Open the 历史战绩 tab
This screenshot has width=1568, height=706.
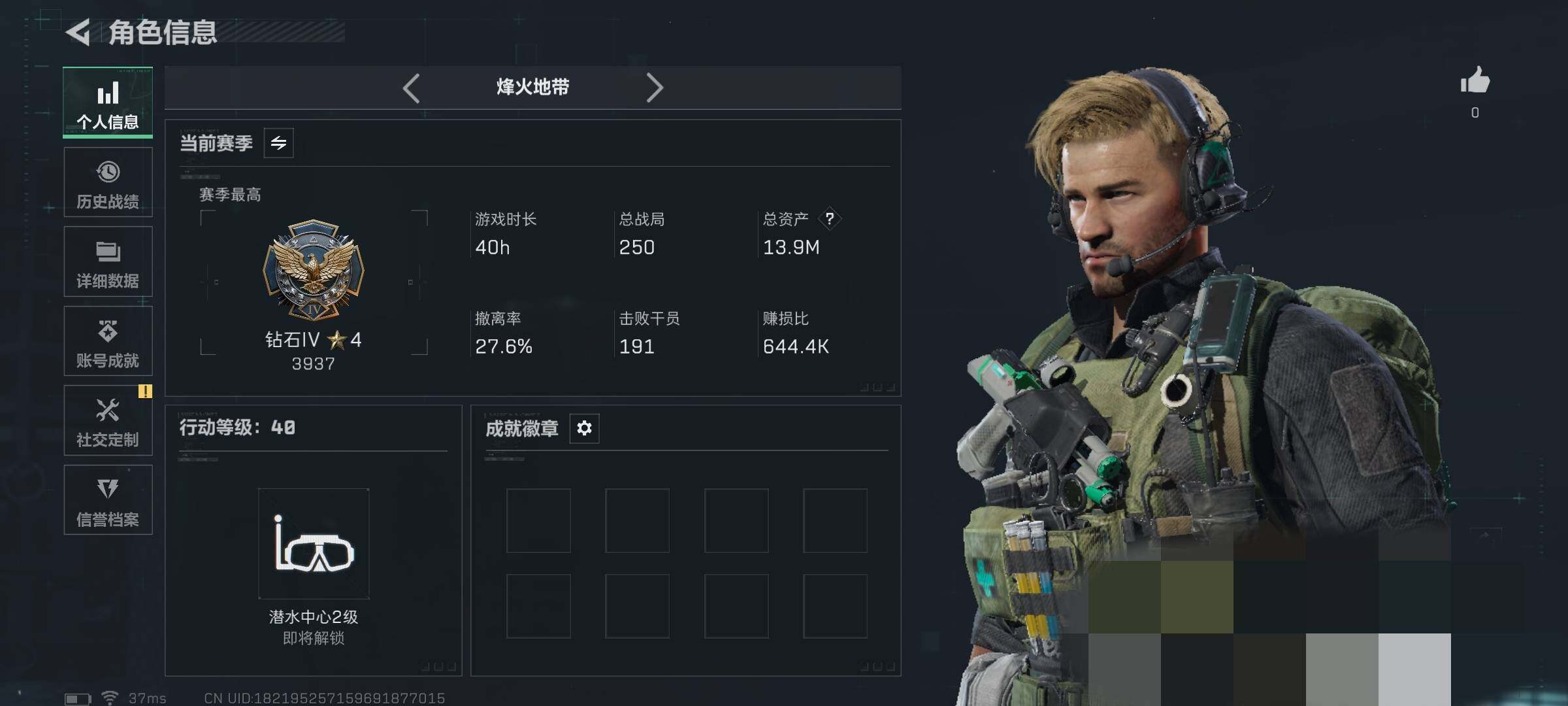tap(108, 182)
